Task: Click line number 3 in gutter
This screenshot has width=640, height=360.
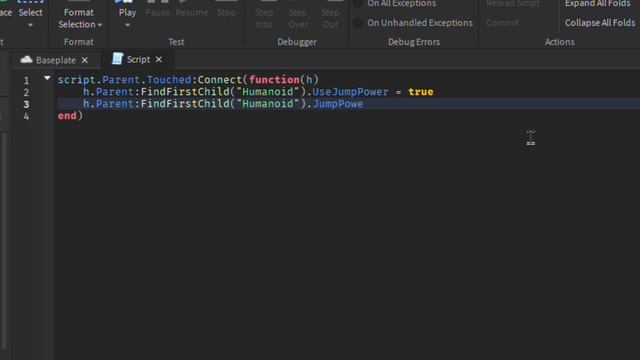Action: 26,104
